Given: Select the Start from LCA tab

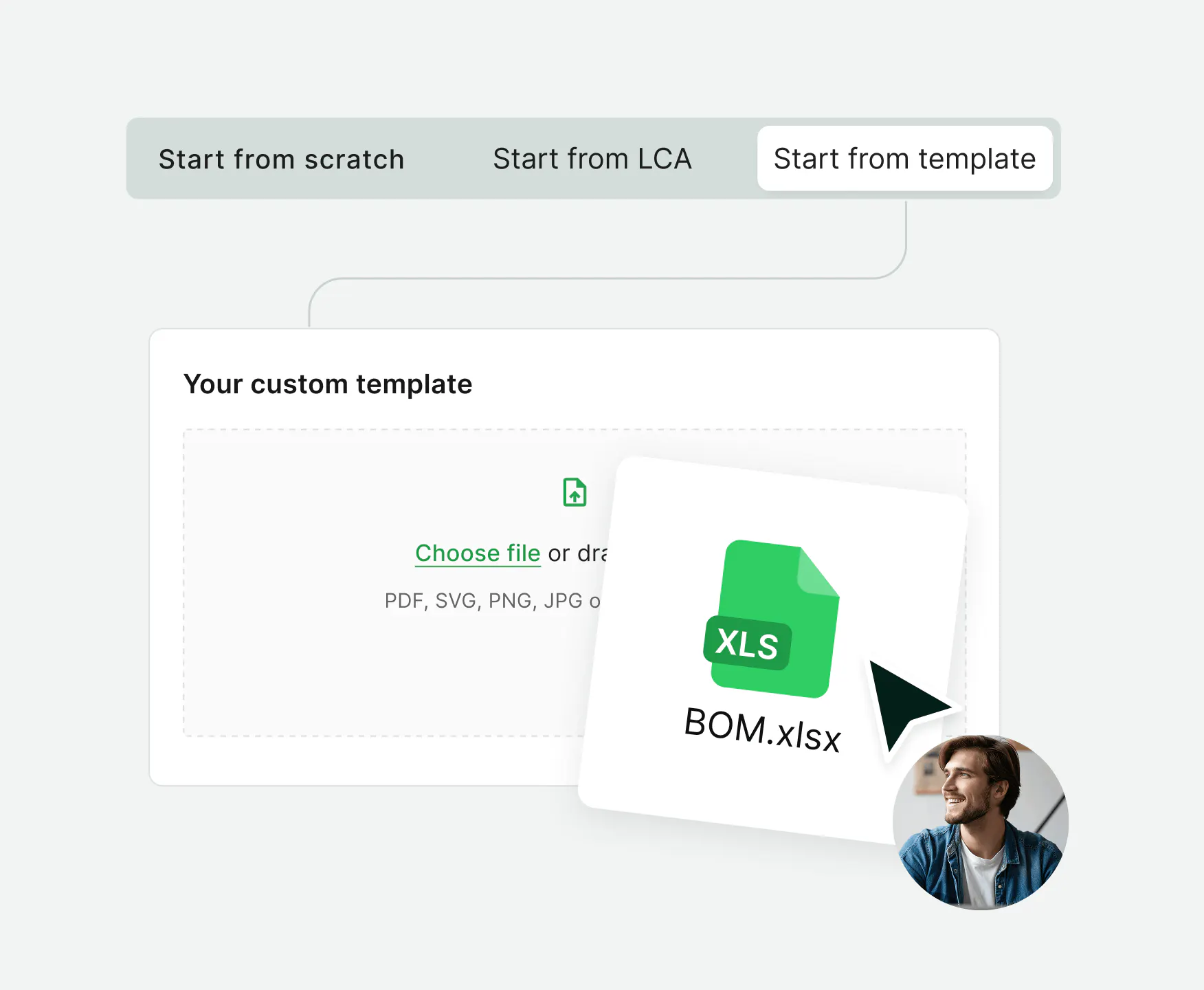Looking at the screenshot, I should [x=592, y=159].
